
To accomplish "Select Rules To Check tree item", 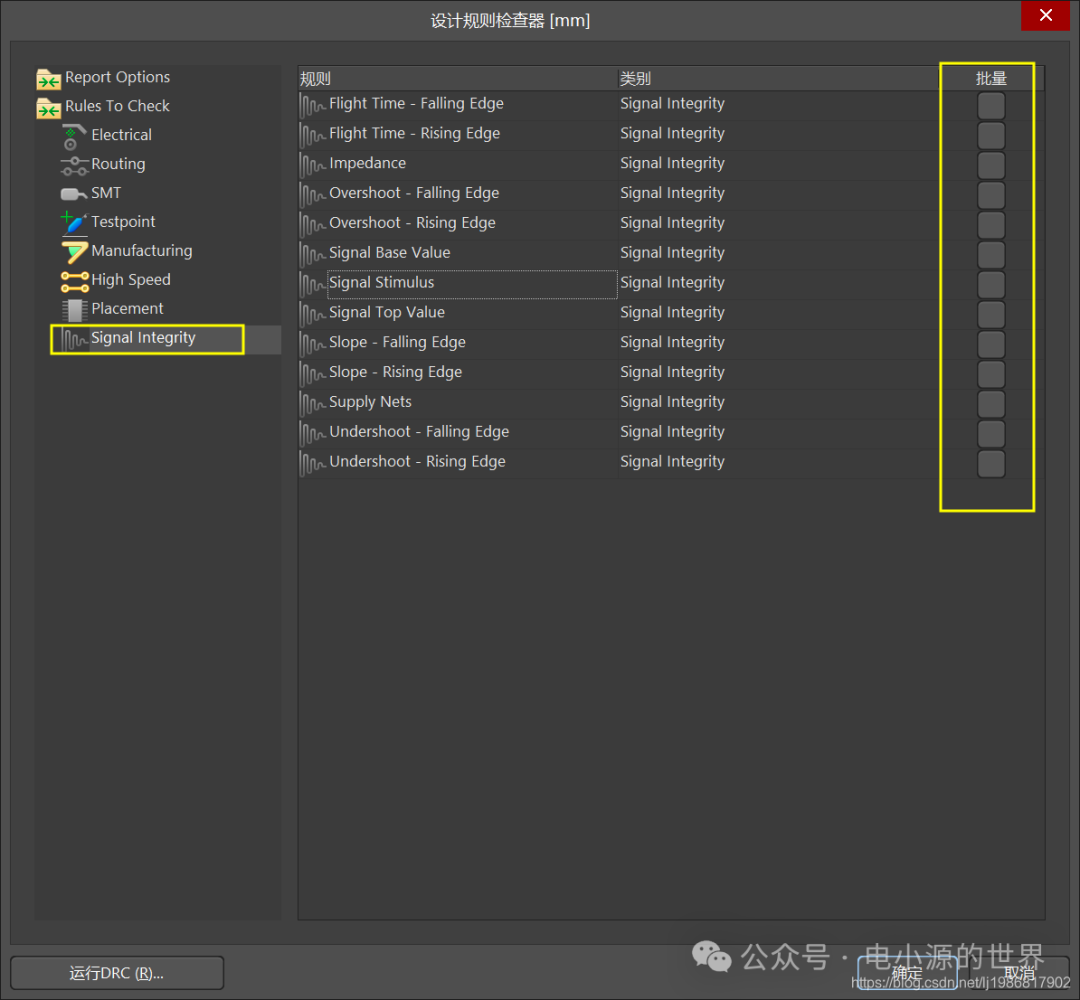I will coord(117,106).
